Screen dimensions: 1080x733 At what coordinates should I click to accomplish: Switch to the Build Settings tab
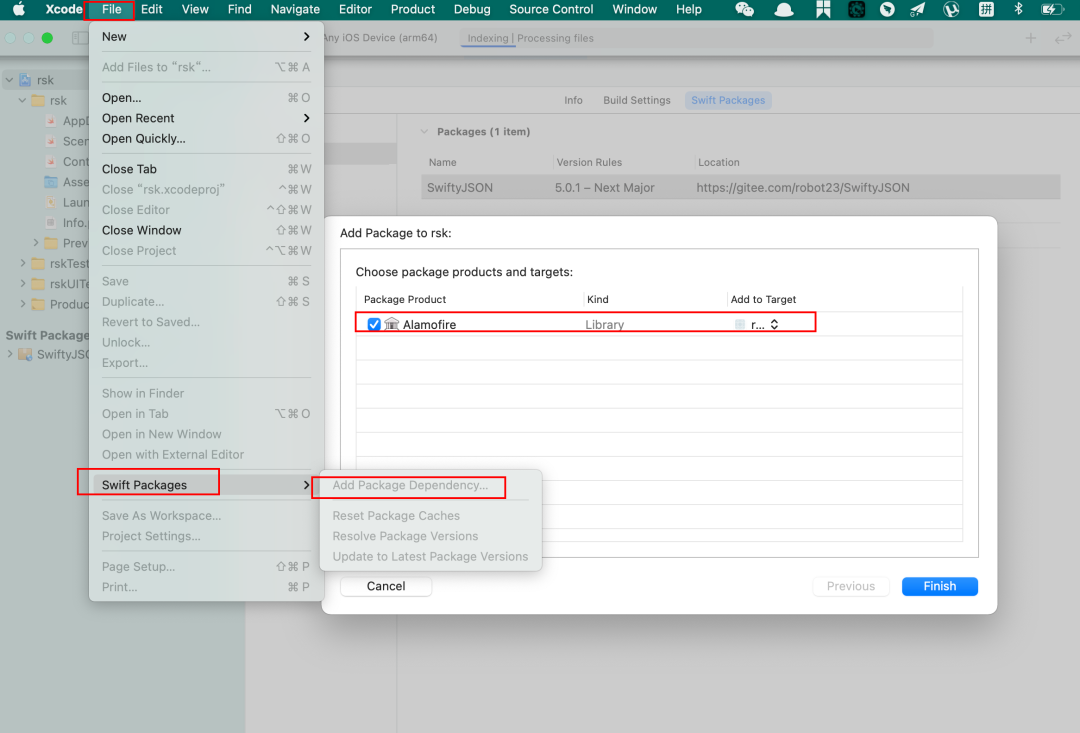(636, 100)
